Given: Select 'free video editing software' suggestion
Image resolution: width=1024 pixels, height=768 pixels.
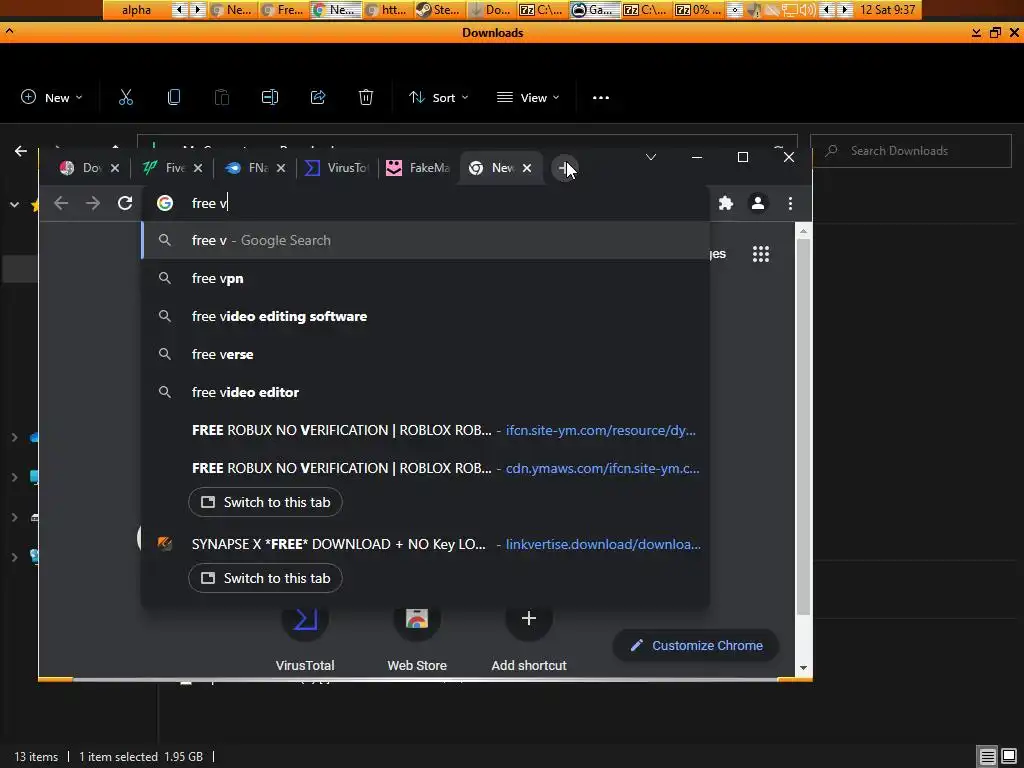Looking at the screenshot, I should [x=425, y=316].
